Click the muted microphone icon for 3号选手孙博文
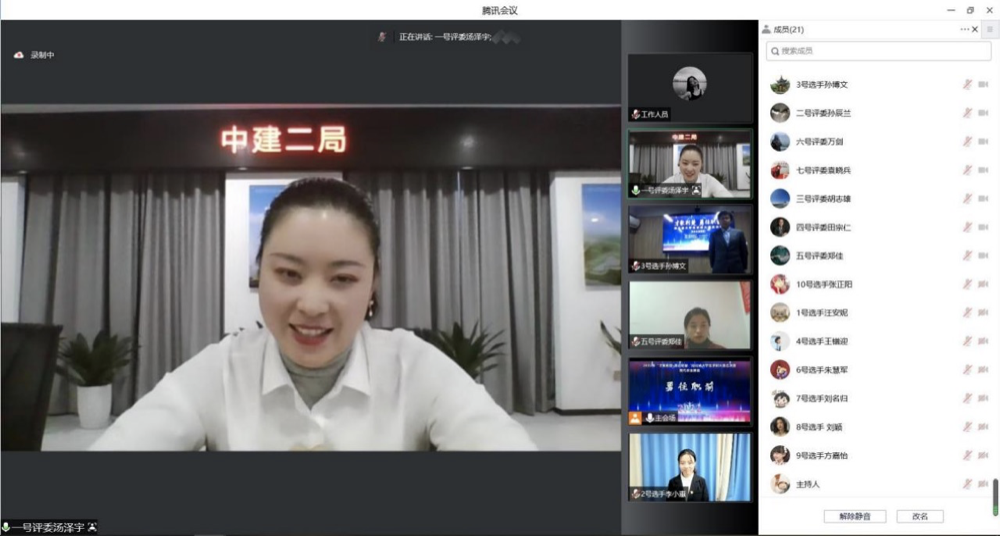The width and height of the screenshot is (1000, 536). (967, 85)
